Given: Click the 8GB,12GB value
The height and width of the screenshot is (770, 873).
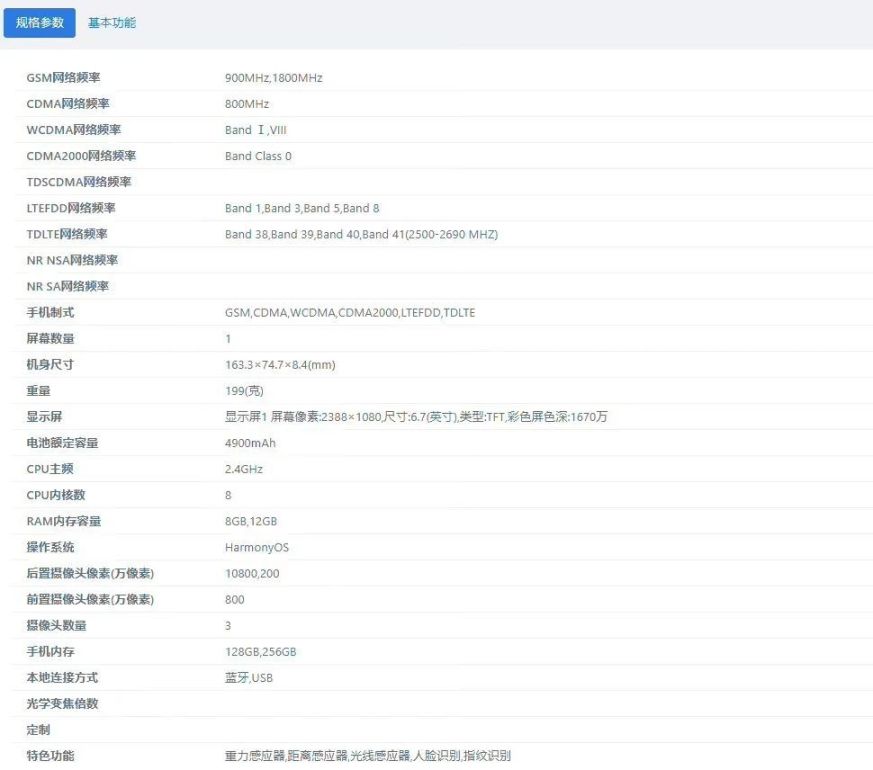Looking at the screenshot, I should click(251, 522).
